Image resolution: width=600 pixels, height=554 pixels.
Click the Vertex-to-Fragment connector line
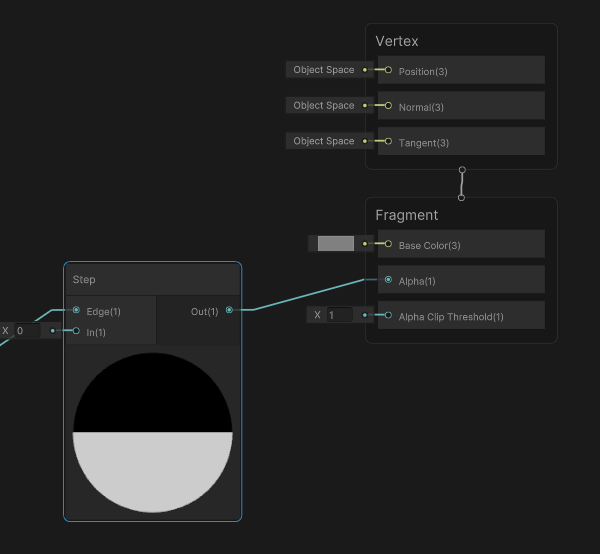(x=461, y=183)
